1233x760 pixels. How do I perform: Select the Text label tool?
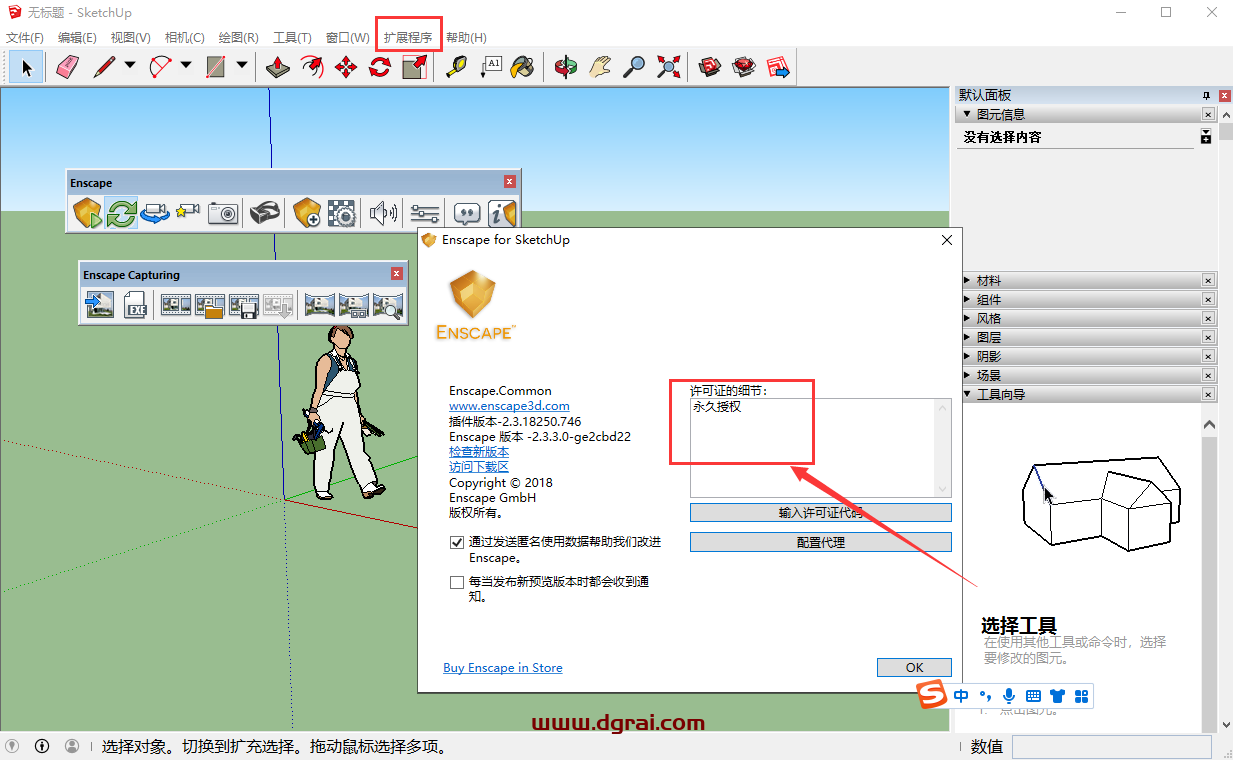coord(490,67)
